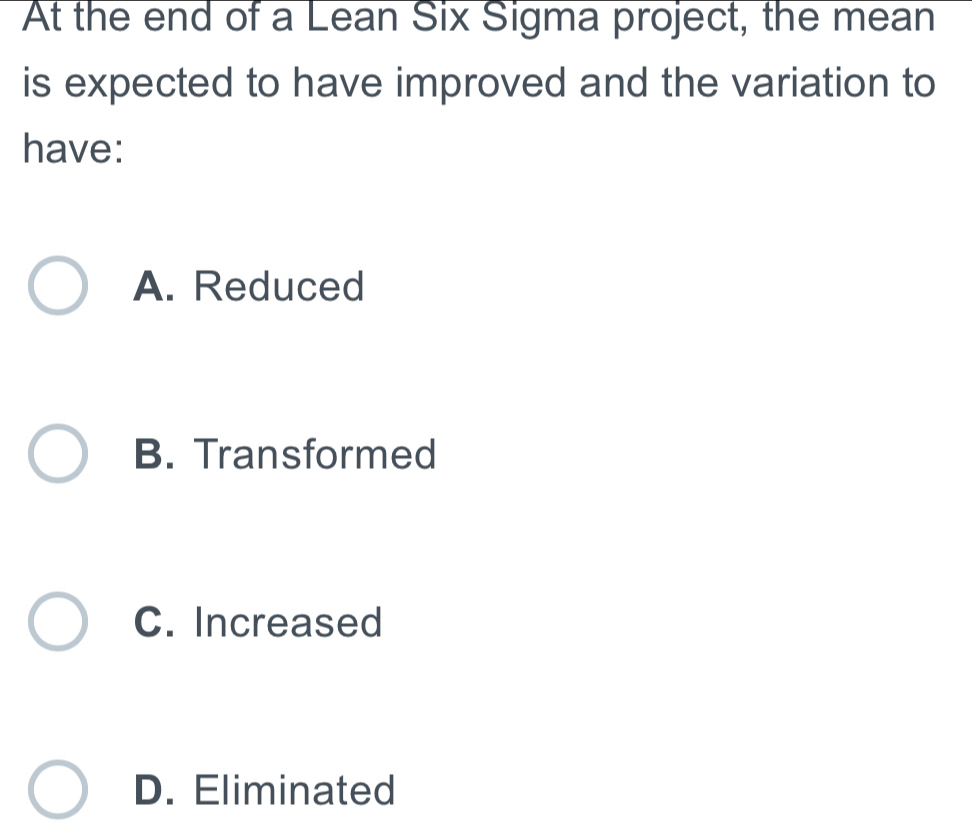Click the bold 'A.' option letter

[156, 287]
